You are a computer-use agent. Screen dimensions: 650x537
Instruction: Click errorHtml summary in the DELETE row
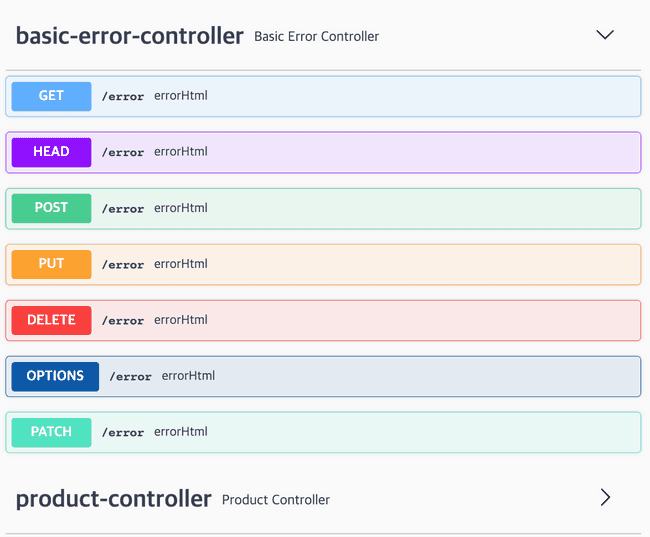point(181,320)
